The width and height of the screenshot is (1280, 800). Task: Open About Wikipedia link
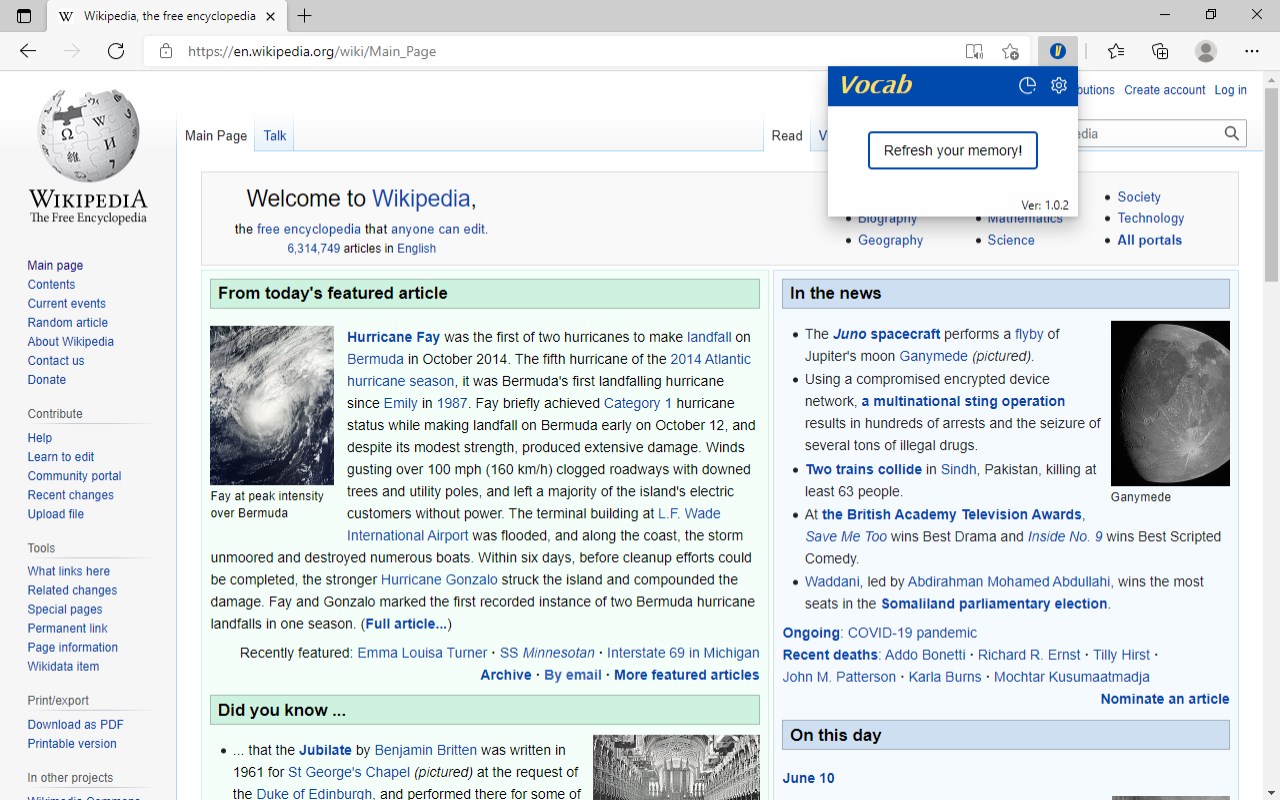[x=71, y=342]
